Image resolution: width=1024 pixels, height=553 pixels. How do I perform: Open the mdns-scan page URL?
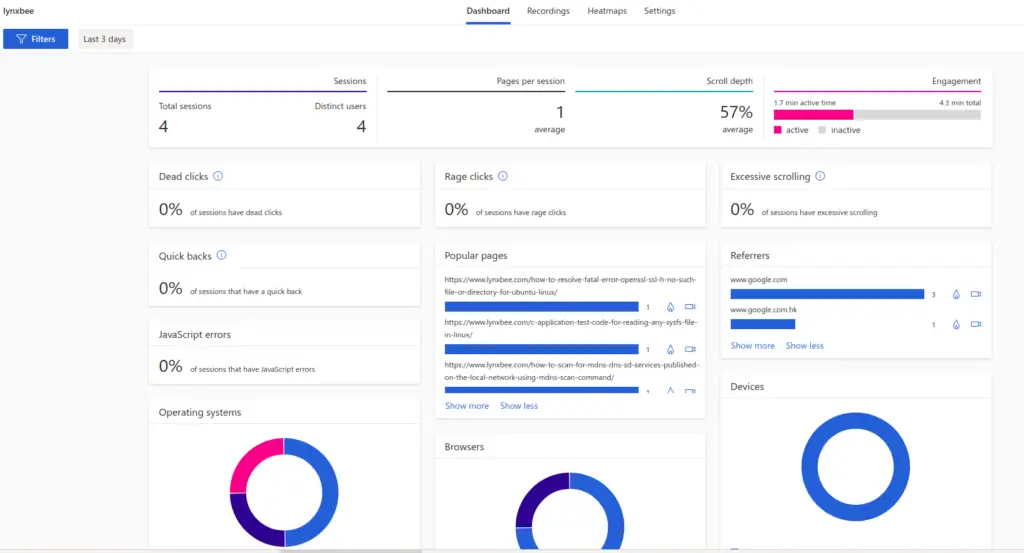[x=571, y=371]
